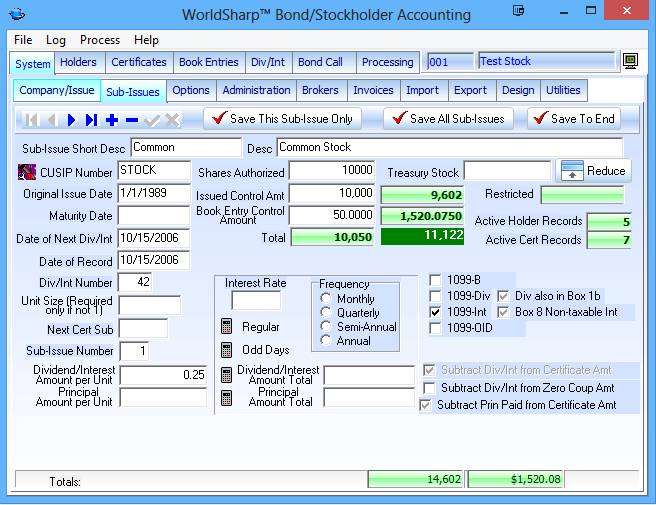Click calculator icon beside Regular
Image resolution: width=656 pixels, height=505 pixels.
(227, 326)
